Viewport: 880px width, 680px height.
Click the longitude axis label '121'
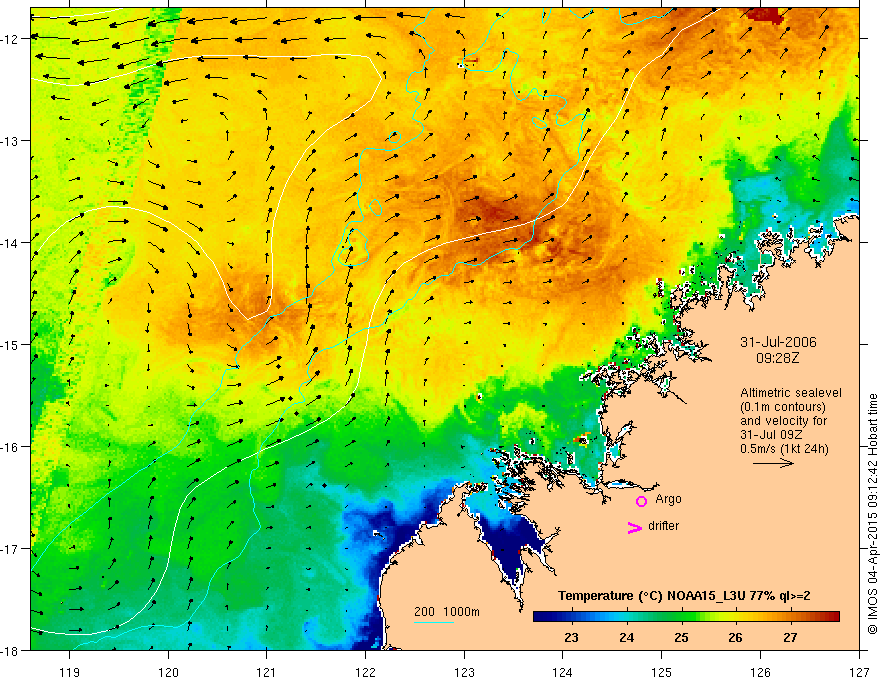pyautogui.click(x=267, y=672)
